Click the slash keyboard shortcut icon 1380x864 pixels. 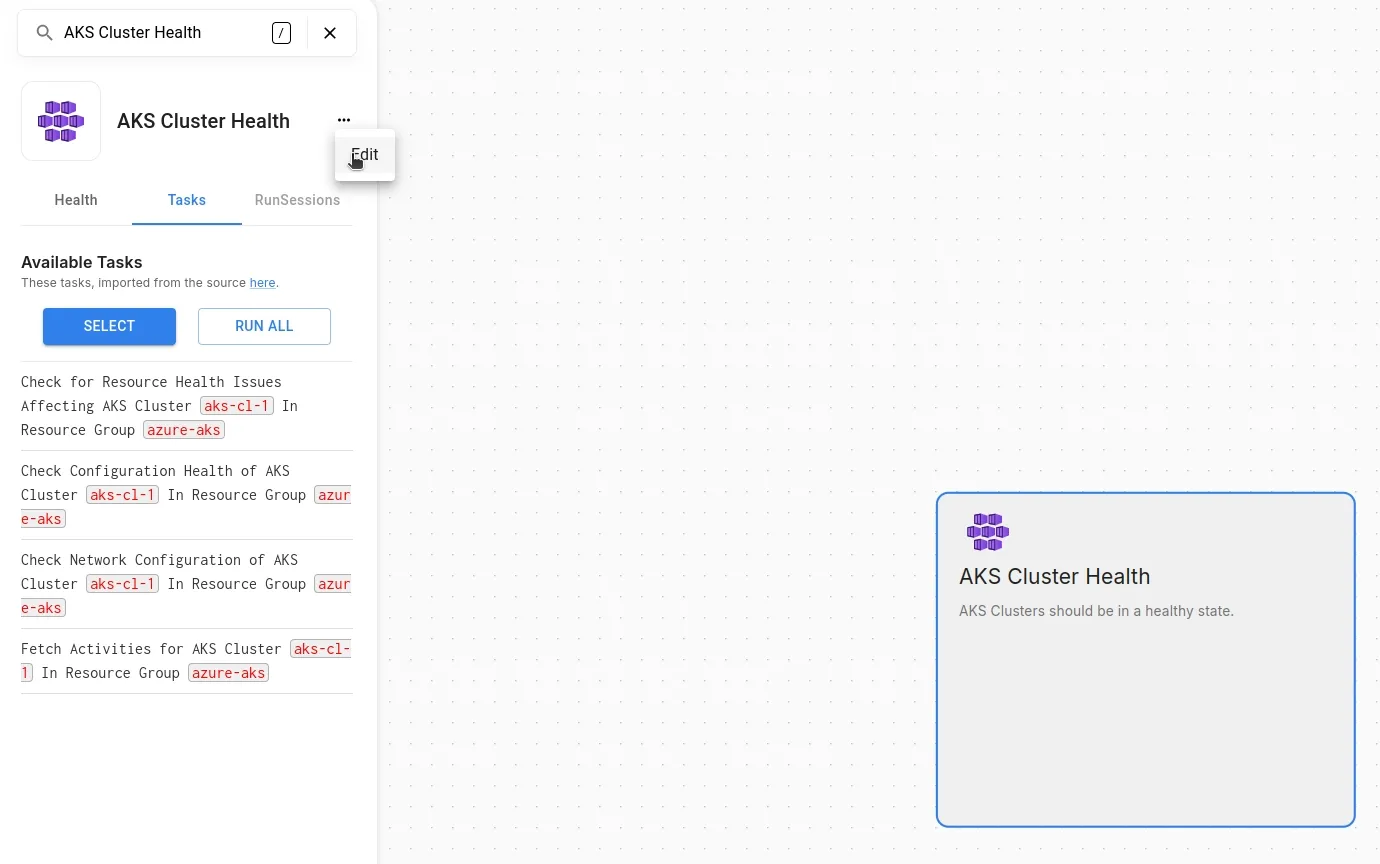tap(281, 33)
